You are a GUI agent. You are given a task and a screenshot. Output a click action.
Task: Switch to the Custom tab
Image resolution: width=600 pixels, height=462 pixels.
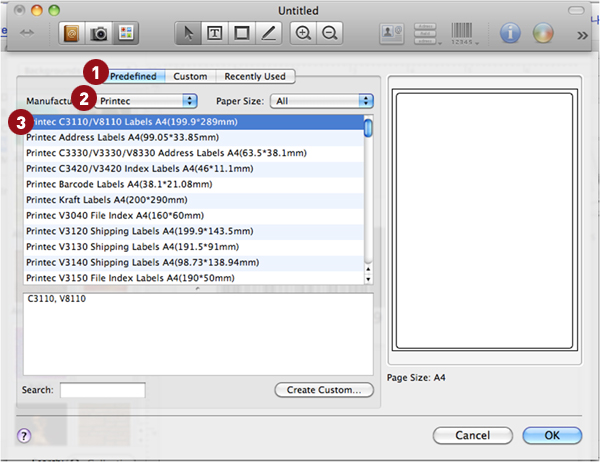190,77
